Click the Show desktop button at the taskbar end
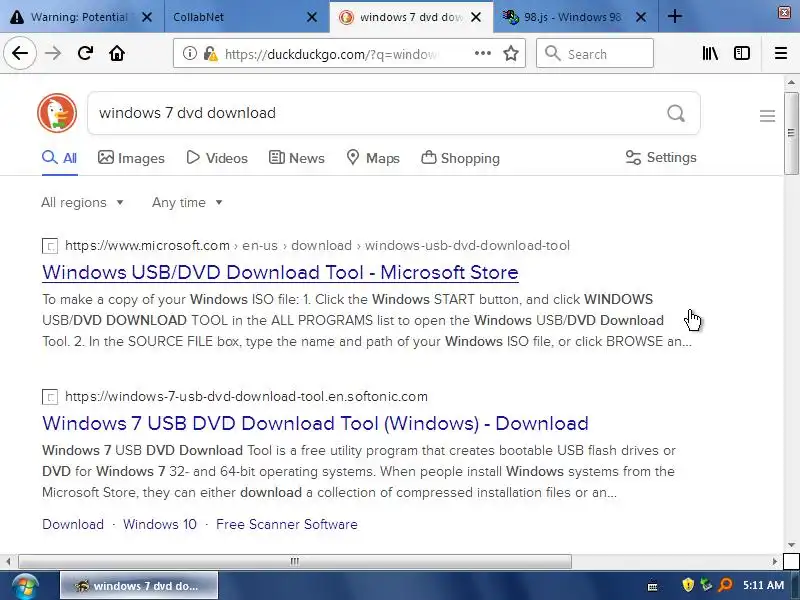 tap(795, 586)
